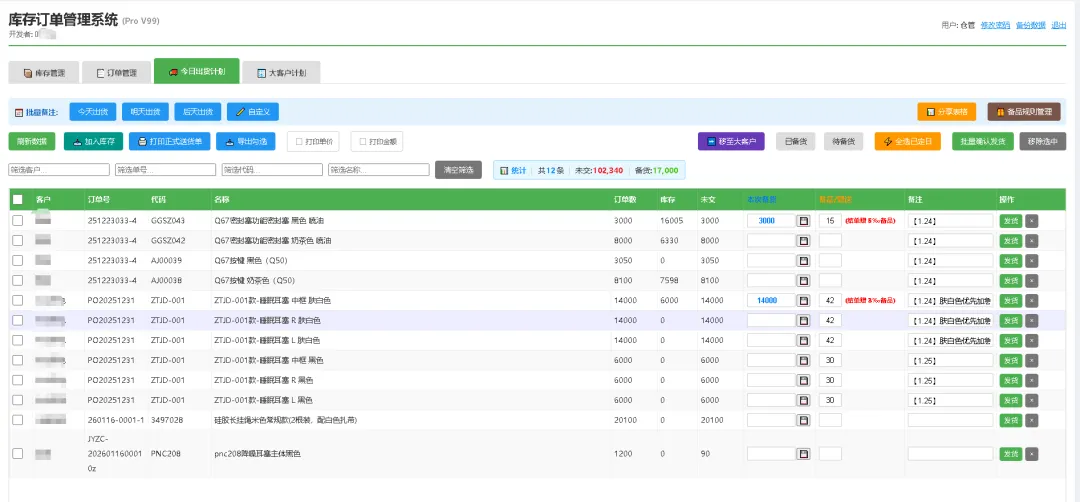Click the save icon in GGSZ042 row
1080x502 pixels.
(x=803, y=241)
